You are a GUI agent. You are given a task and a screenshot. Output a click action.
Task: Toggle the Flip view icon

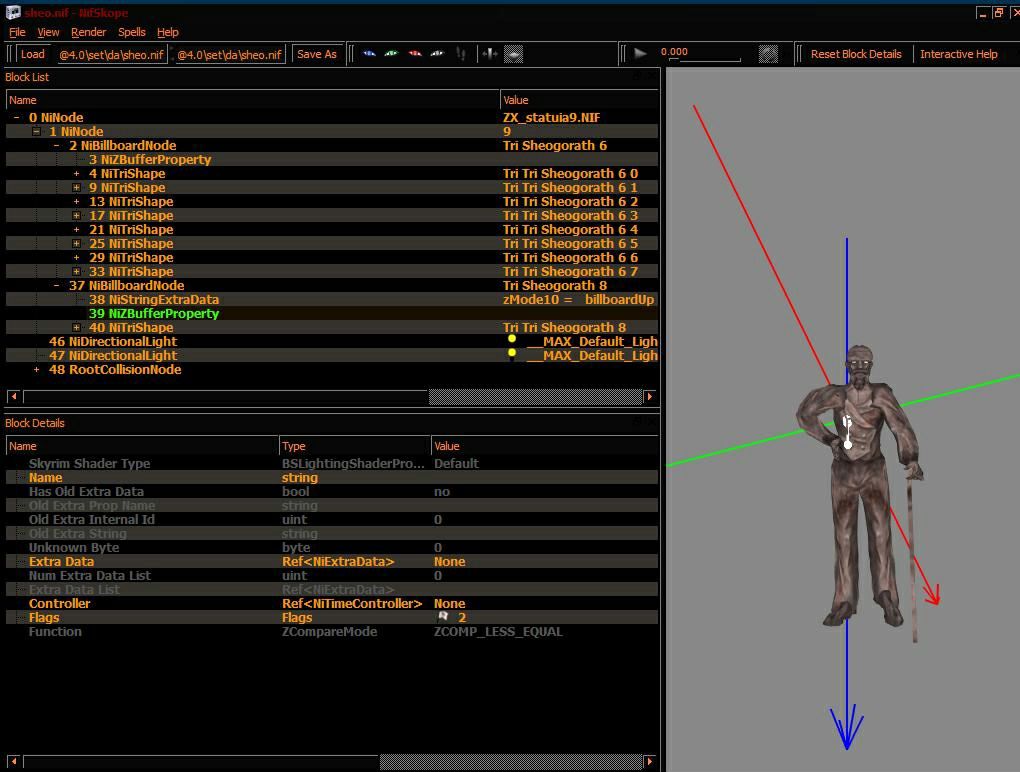(x=490, y=54)
